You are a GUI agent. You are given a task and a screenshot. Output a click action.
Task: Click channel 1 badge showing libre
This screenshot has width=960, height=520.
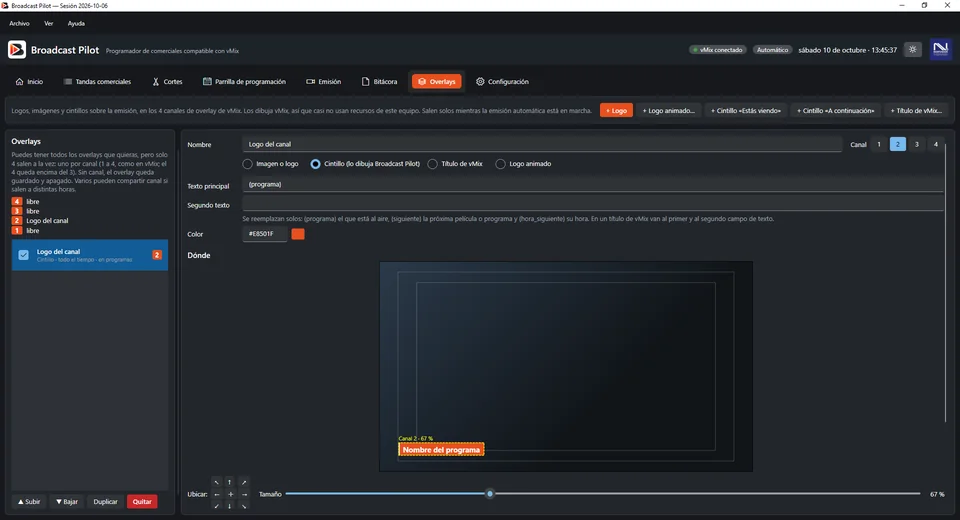tap(17, 230)
